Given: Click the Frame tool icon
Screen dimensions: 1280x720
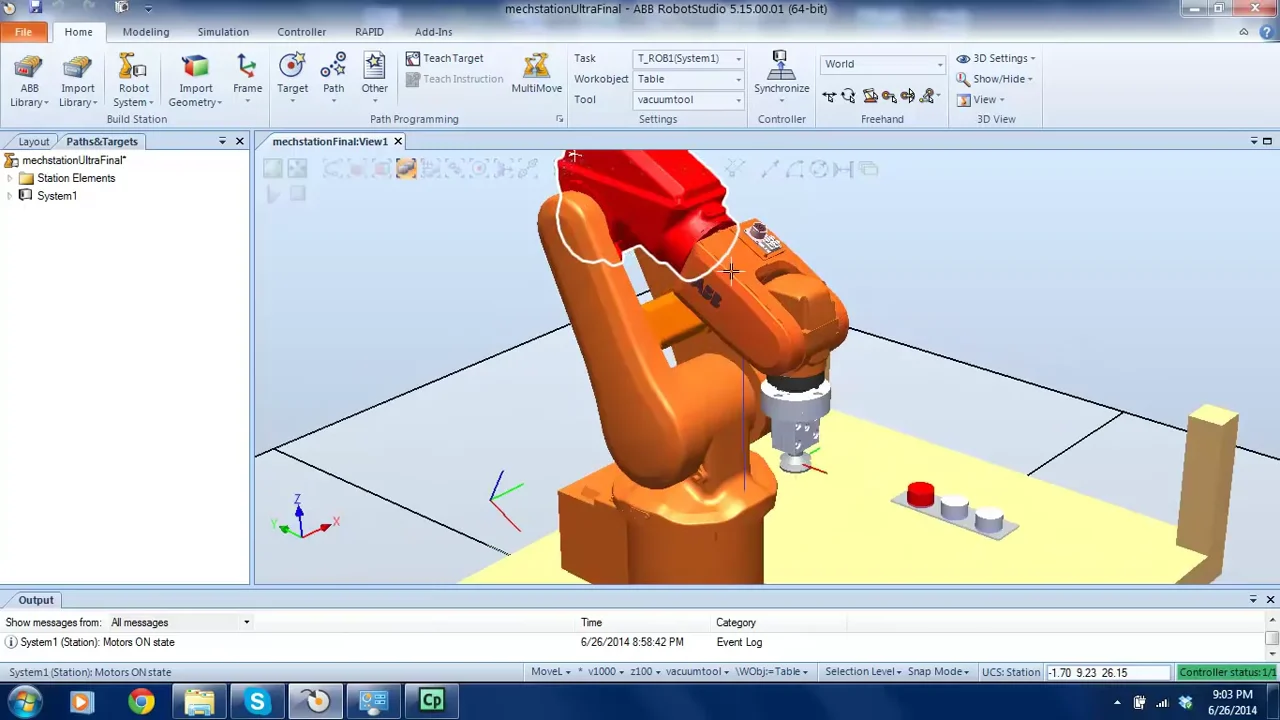Looking at the screenshot, I should 247,70.
